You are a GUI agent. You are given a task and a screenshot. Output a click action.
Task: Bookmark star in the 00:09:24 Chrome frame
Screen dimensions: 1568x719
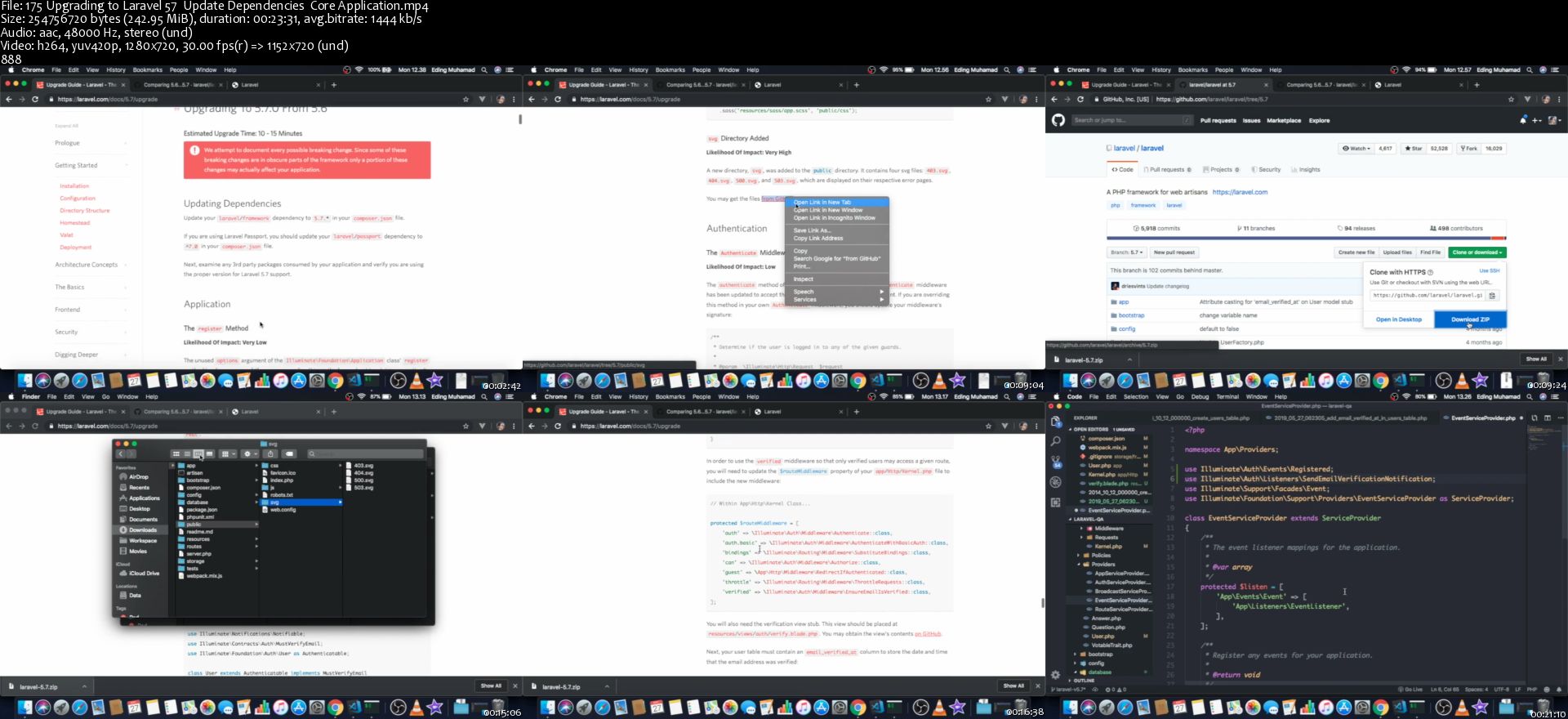(1511, 99)
